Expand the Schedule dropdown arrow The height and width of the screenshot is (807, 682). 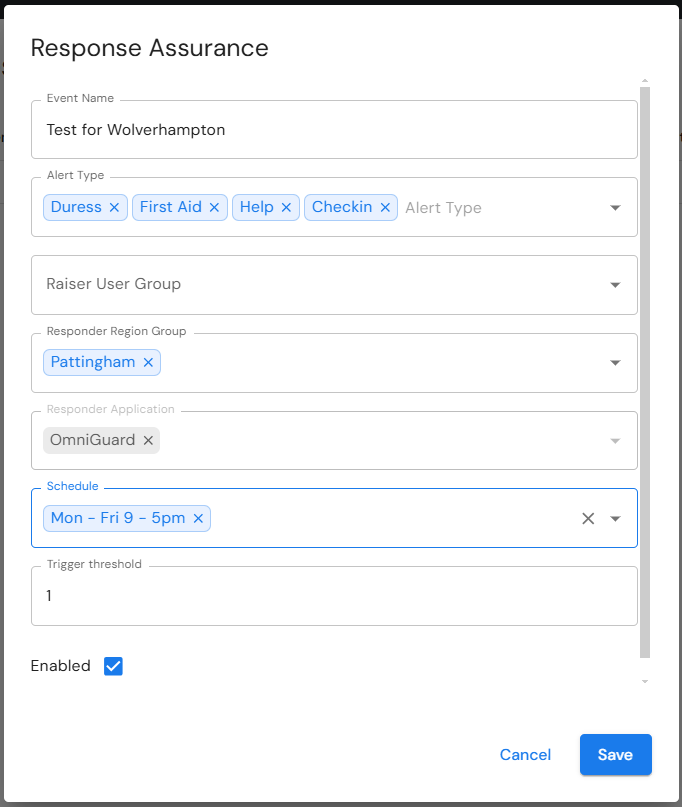[x=615, y=518]
